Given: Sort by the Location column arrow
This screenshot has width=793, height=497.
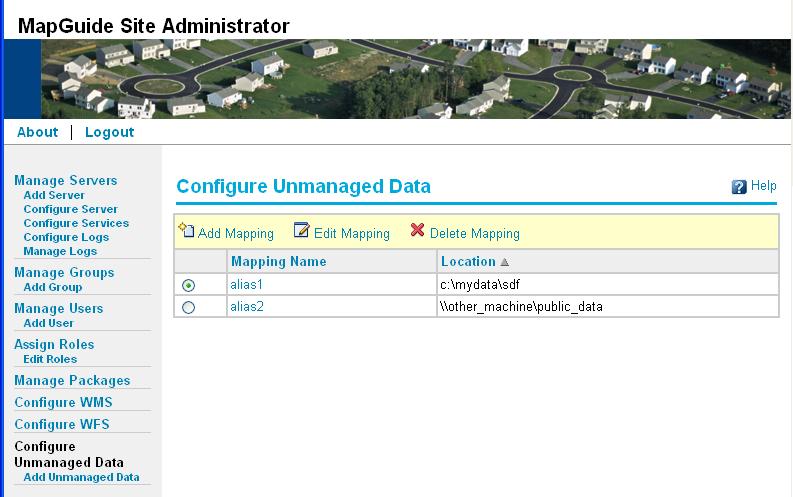Looking at the screenshot, I should 505,262.
